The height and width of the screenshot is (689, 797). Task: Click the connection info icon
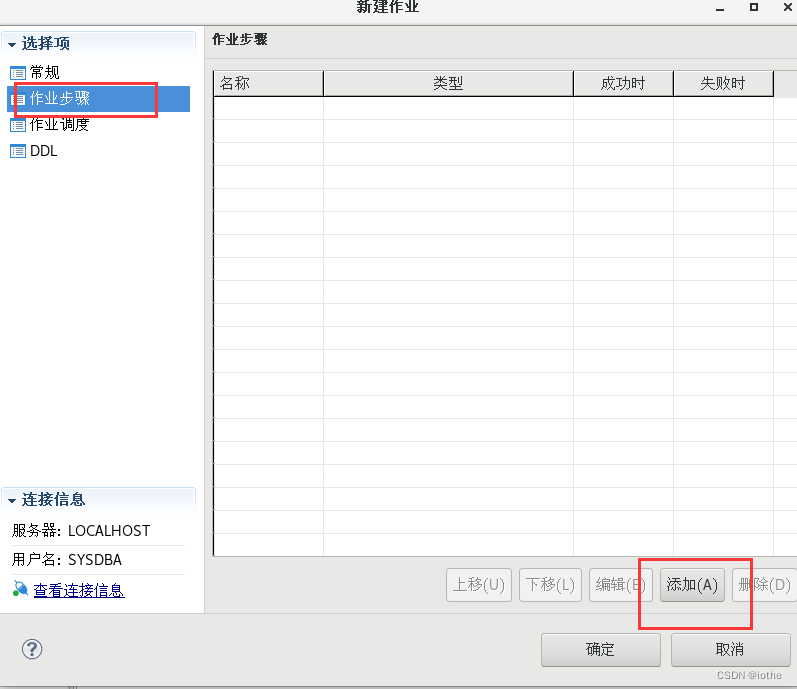20,589
